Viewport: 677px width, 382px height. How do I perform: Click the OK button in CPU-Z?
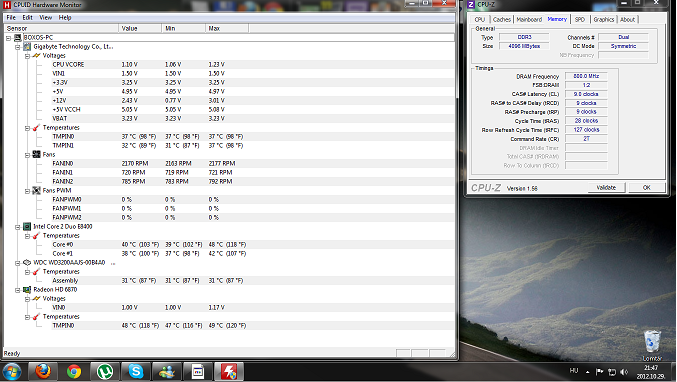pyautogui.click(x=646, y=188)
